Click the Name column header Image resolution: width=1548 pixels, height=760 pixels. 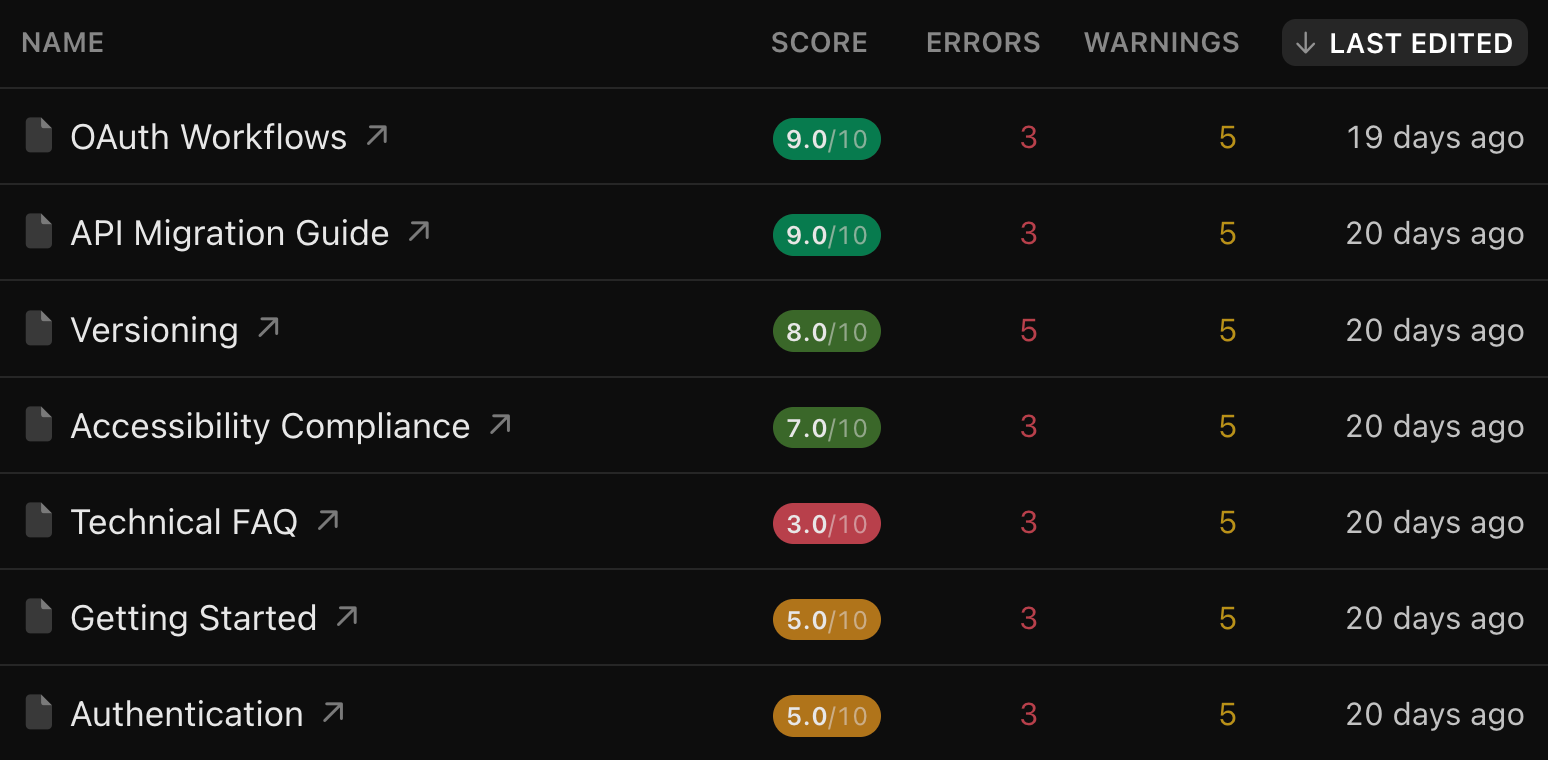click(x=62, y=43)
